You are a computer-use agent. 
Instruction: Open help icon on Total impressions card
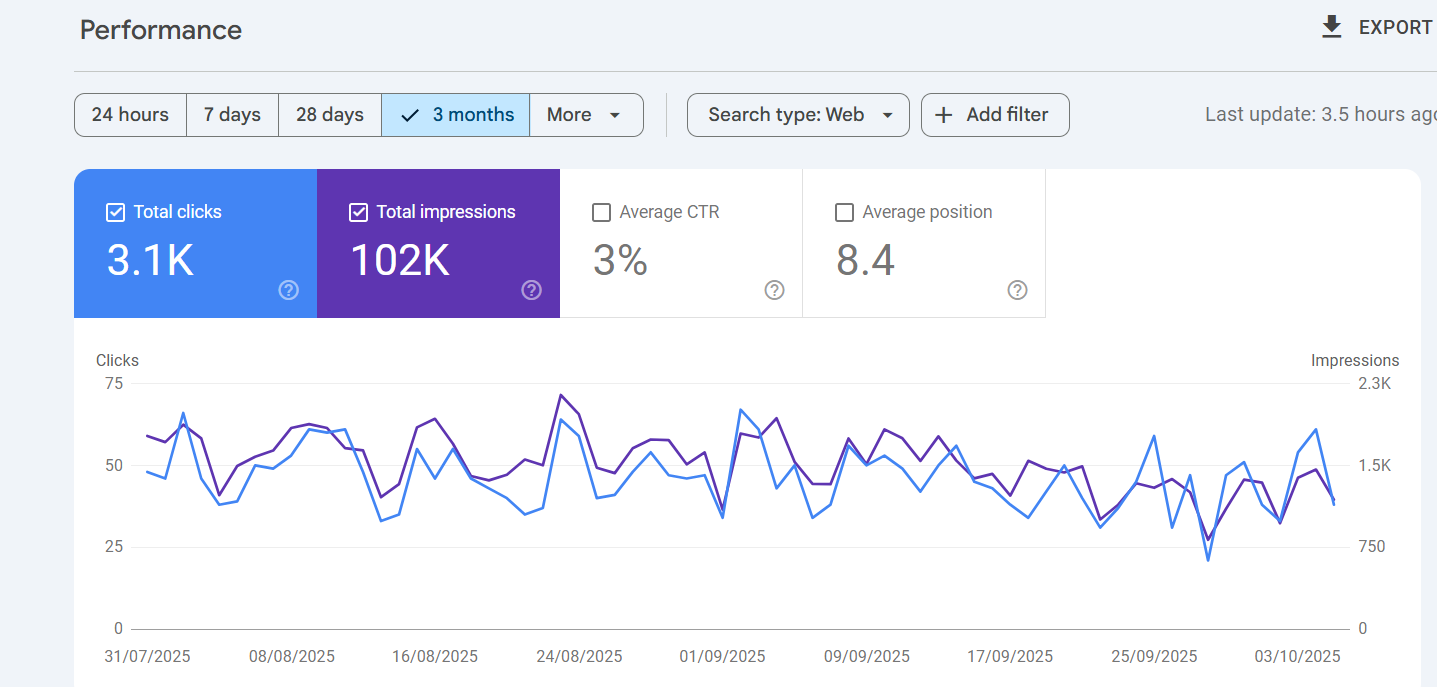coord(531,290)
